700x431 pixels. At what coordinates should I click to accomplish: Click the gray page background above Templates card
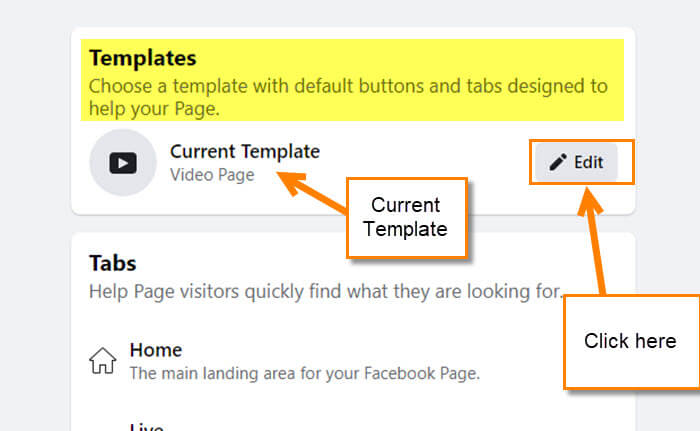click(x=348, y=13)
